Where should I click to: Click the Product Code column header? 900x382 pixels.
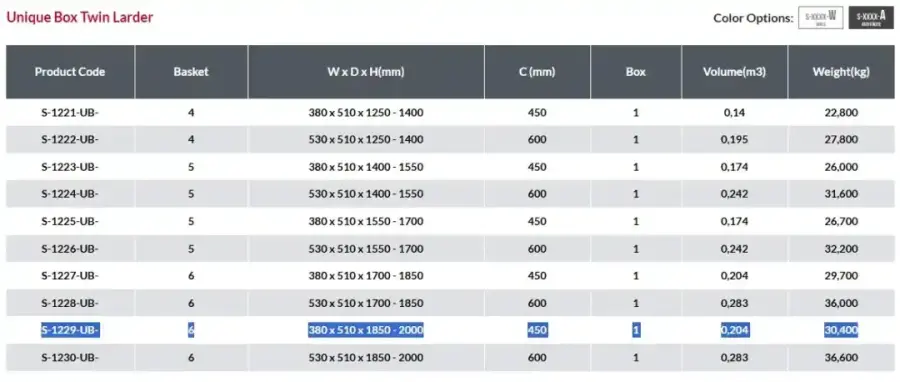coord(70,72)
